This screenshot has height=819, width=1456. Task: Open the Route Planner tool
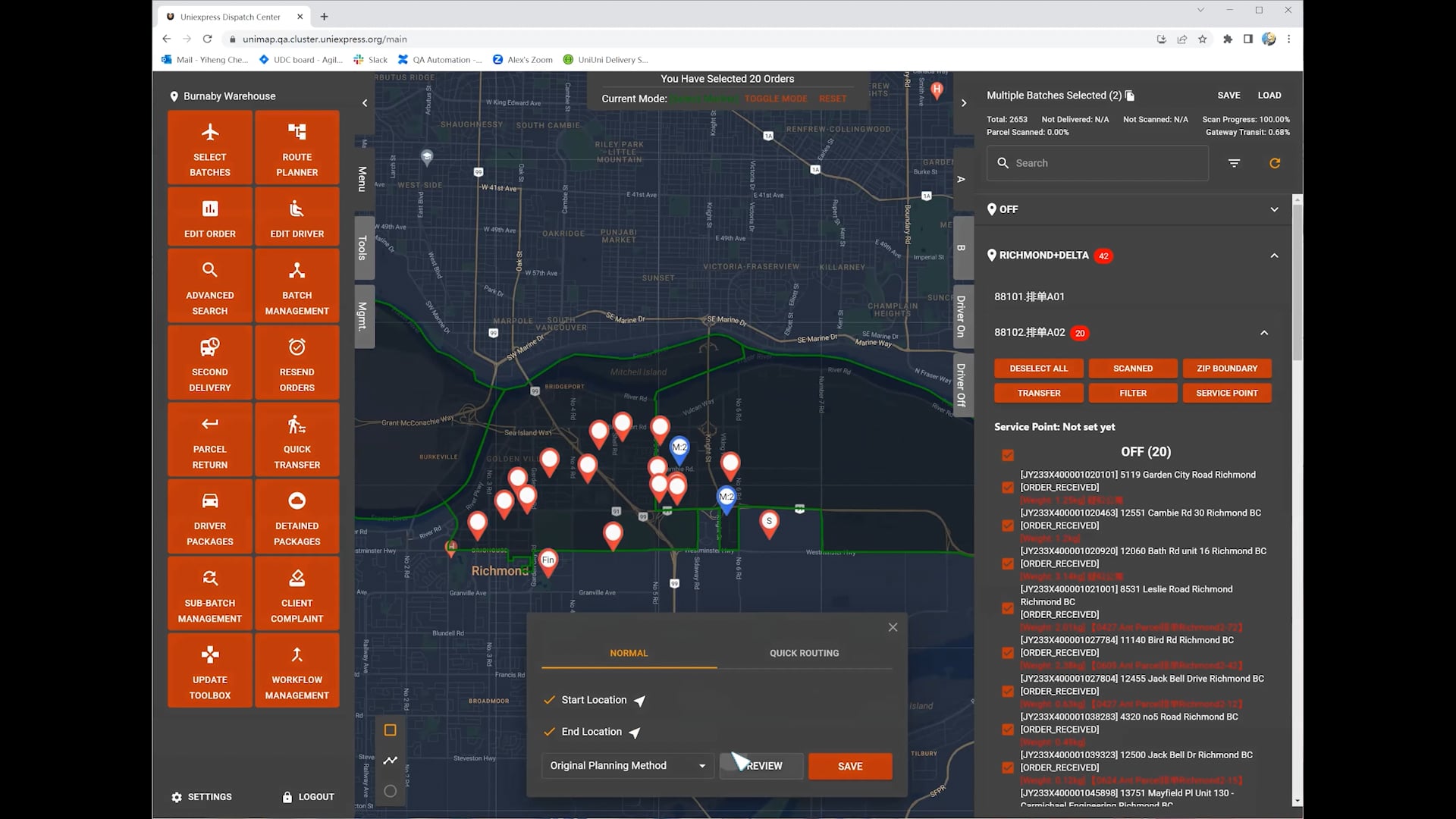(297, 148)
